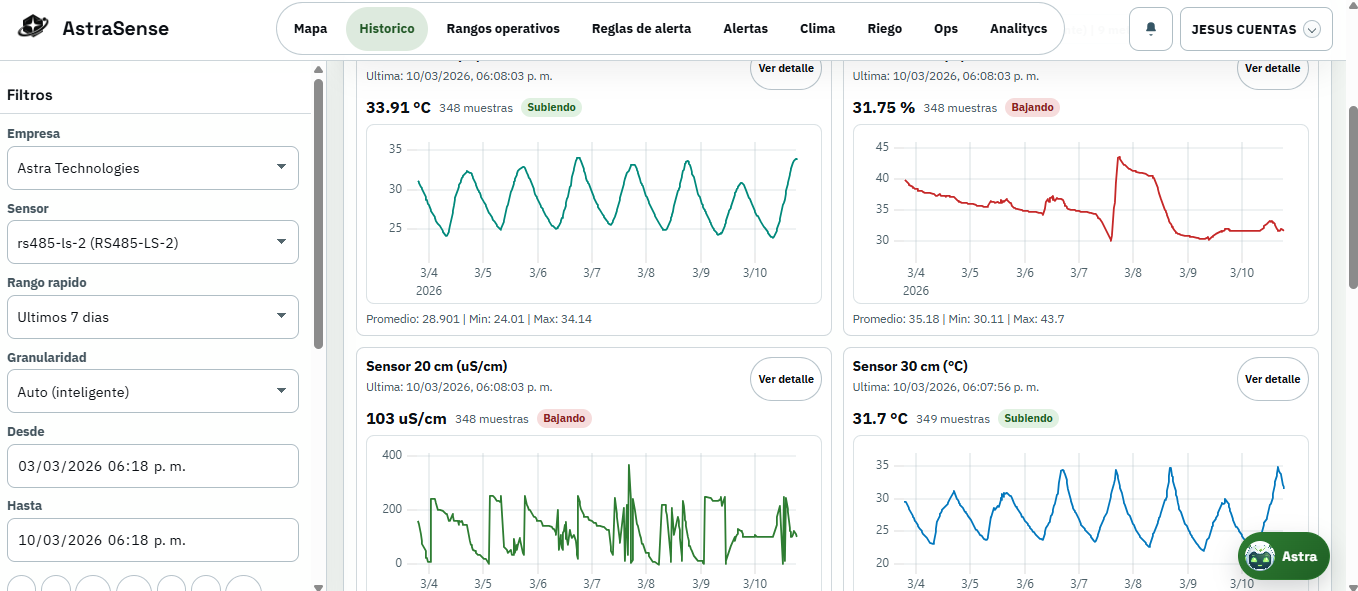Open the Astra chatbot assistant
This screenshot has height=591, width=1358.
click(1283, 555)
